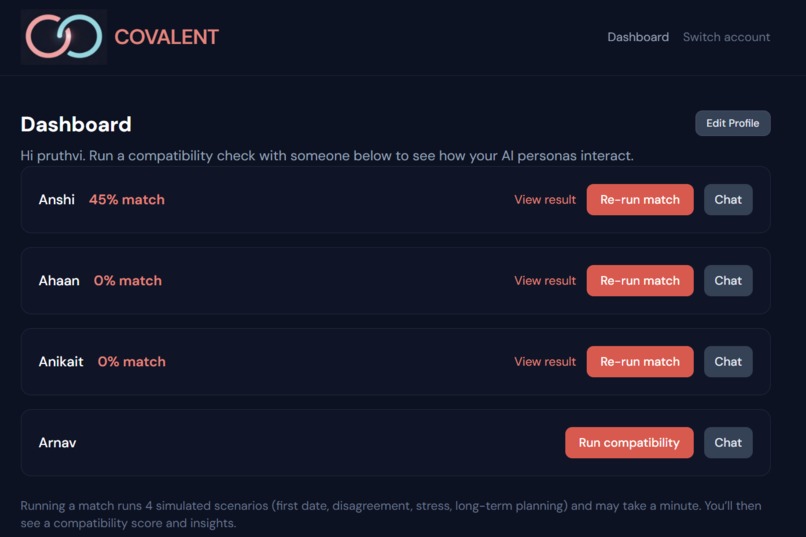This screenshot has height=537, width=806.
Task: Select the name Ahaan
Action: (x=59, y=281)
